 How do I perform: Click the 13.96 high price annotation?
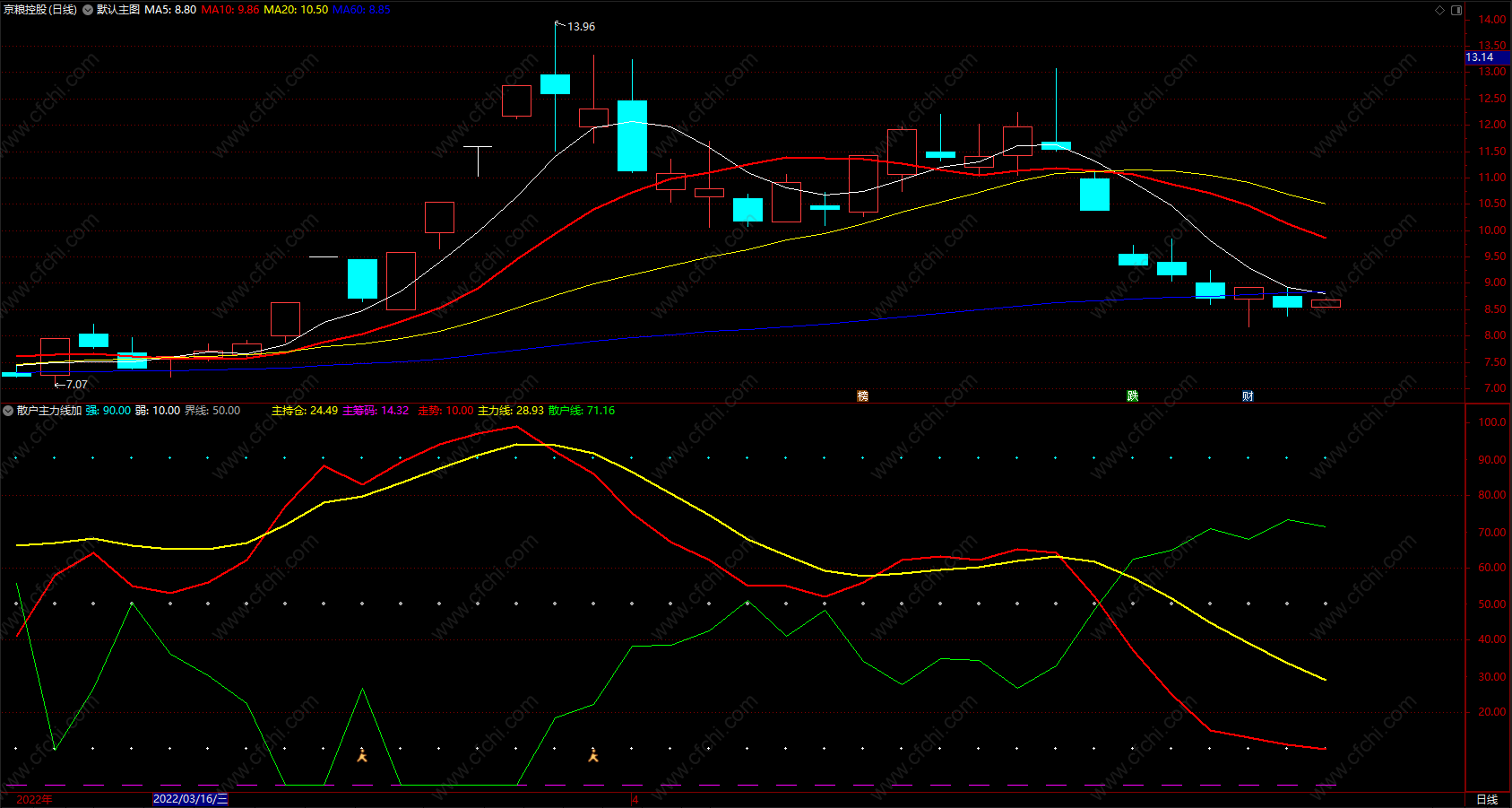click(x=581, y=27)
